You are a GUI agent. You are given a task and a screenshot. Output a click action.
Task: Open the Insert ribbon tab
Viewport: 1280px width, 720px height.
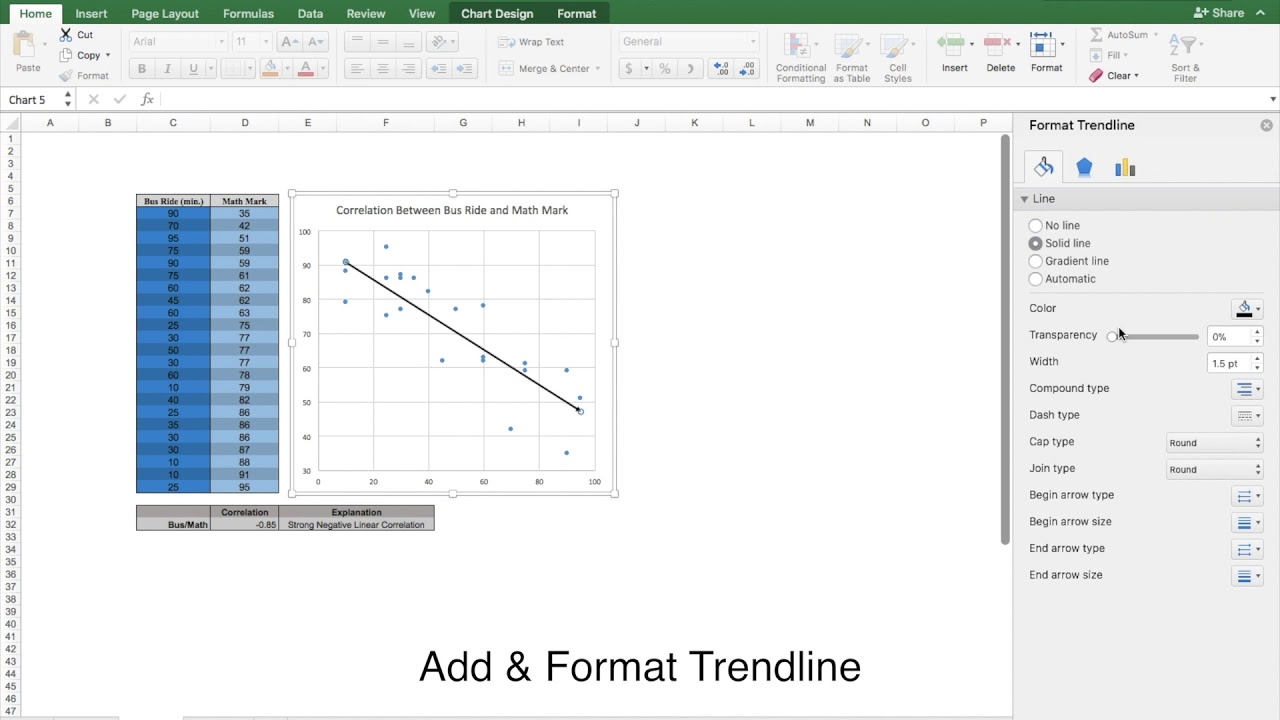(x=91, y=14)
